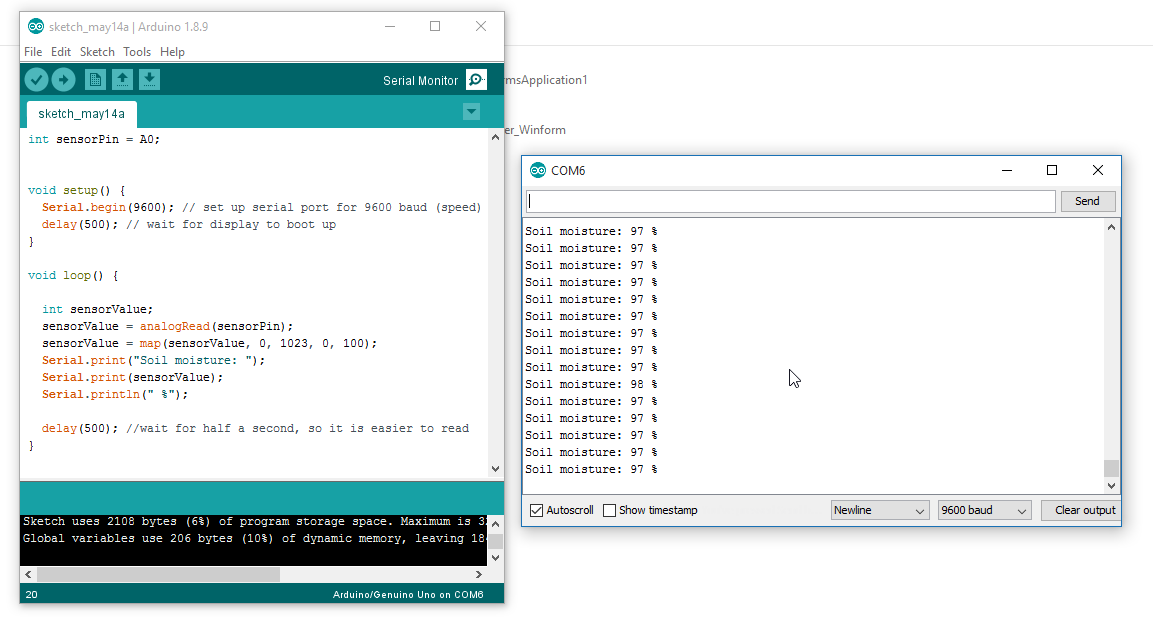Click the Clear output button
This screenshot has height=641, width=1153.
click(1081, 510)
